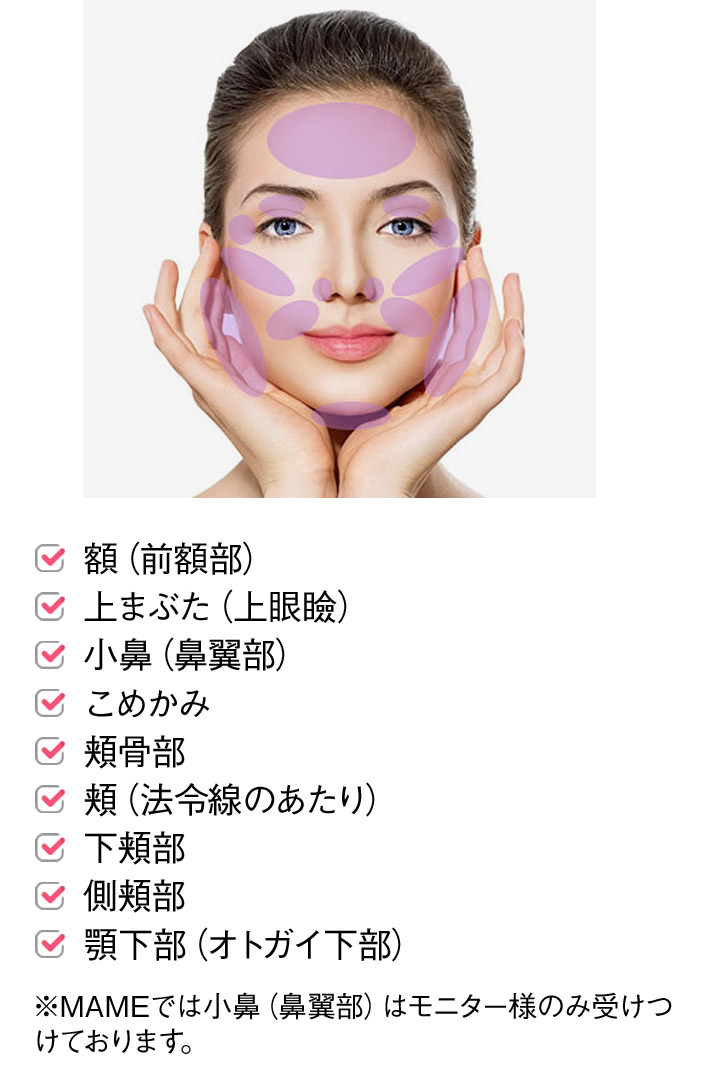Toggle the 小鼻 (鼻翼部) checkbox

[x=49, y=655]
